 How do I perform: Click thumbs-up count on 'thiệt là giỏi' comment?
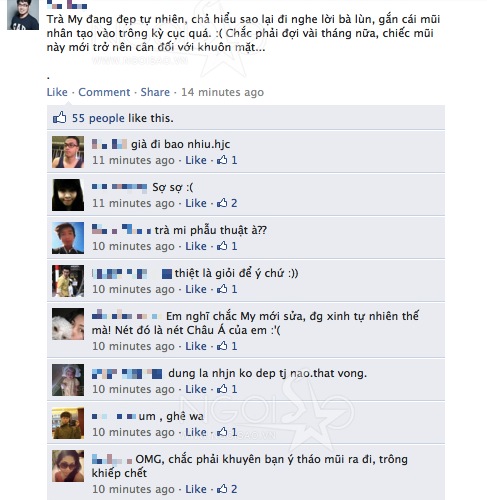tap(227, 289)
